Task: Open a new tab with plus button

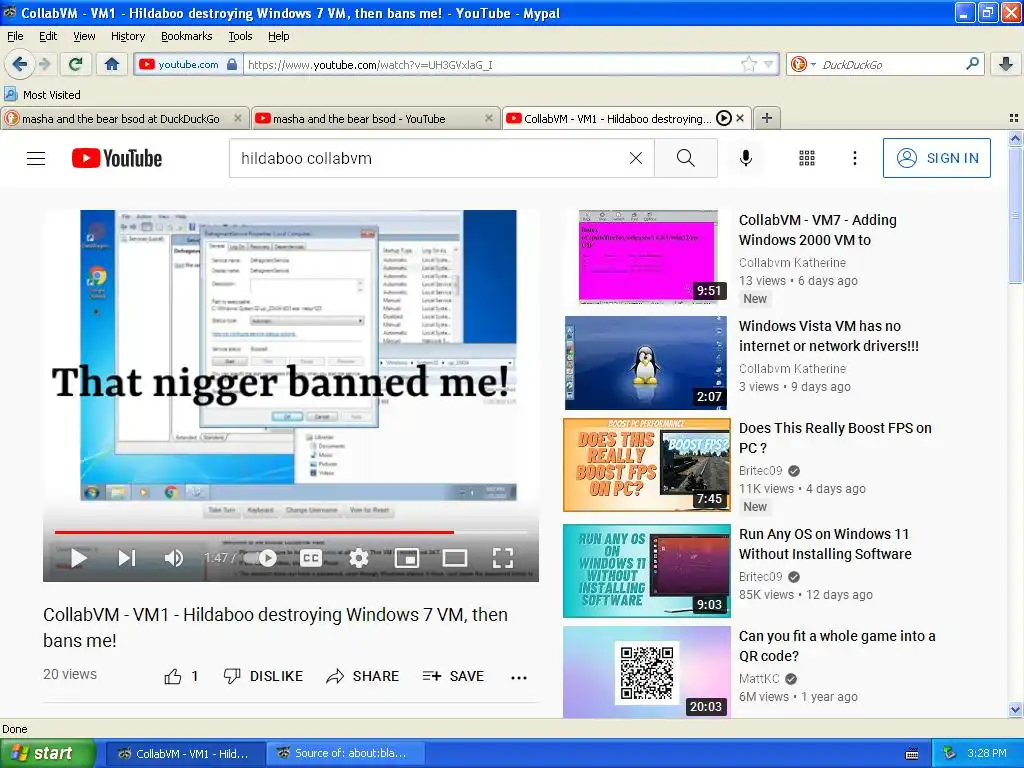Action: pos(767,118)
